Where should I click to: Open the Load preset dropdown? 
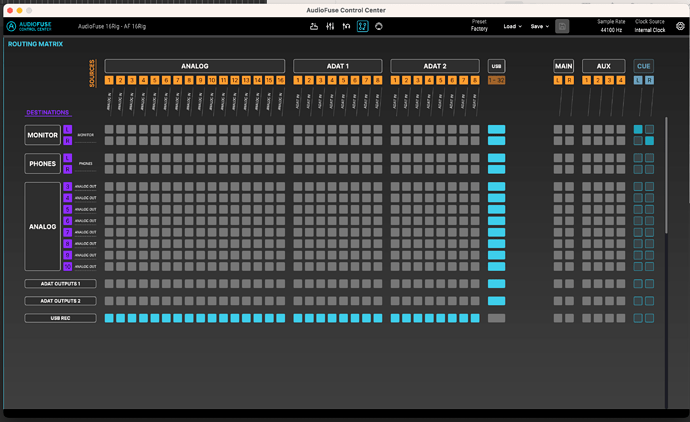tap(513, 26)
